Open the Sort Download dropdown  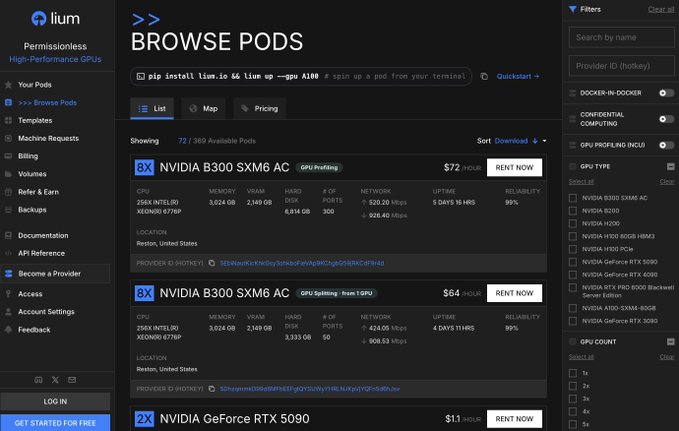point(511,141)
